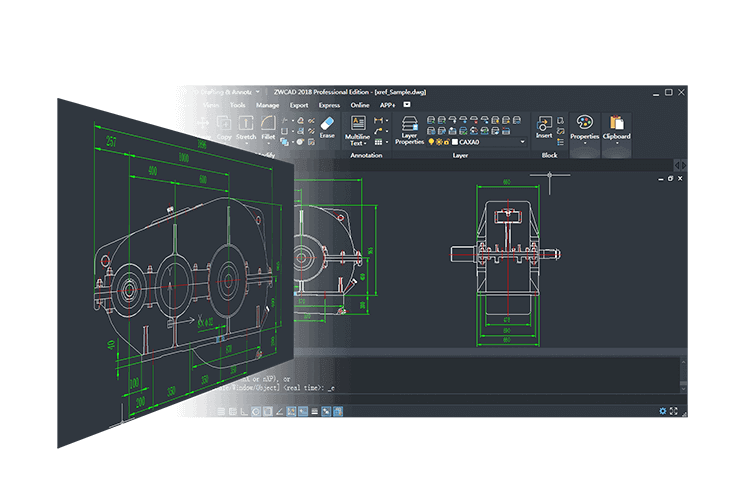Open the Manage ribbon tab
Viewport: 749px width, 481px height.
pos(268,105)
